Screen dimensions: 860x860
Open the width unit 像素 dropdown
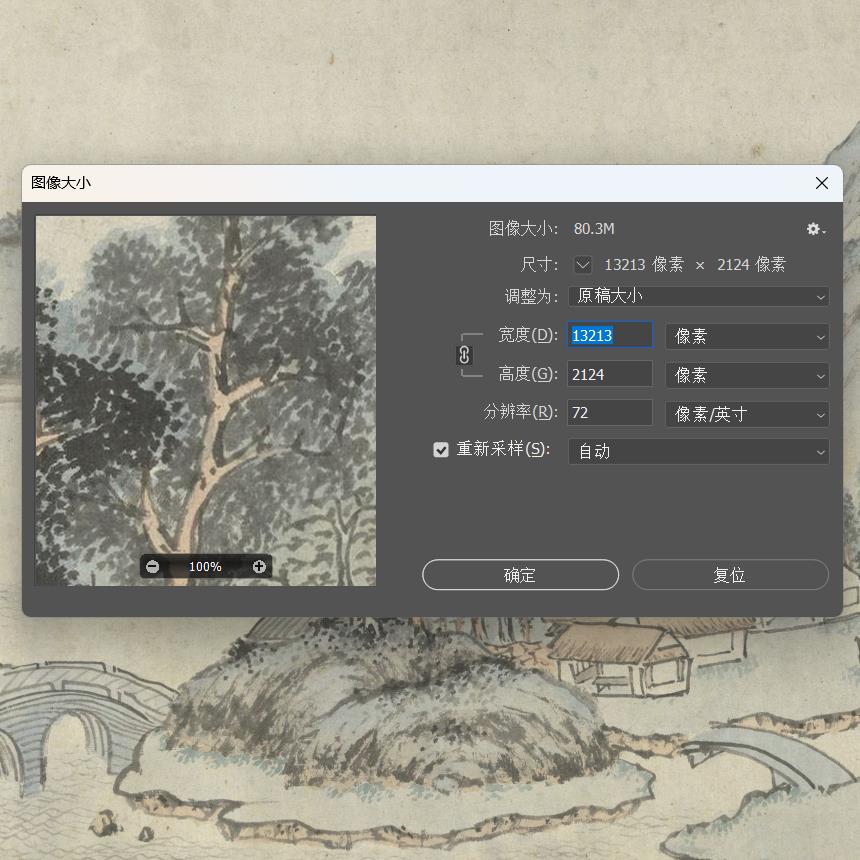747,336
